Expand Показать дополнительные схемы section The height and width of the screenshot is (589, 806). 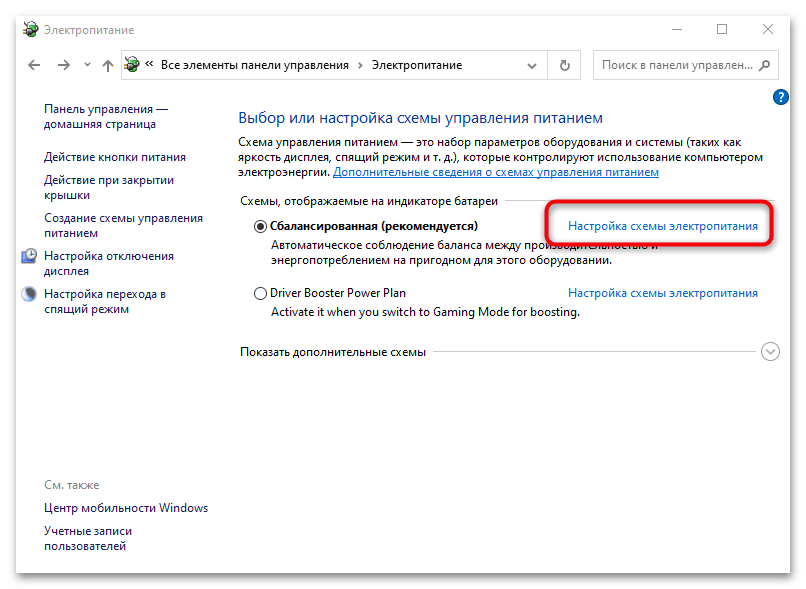769,352
